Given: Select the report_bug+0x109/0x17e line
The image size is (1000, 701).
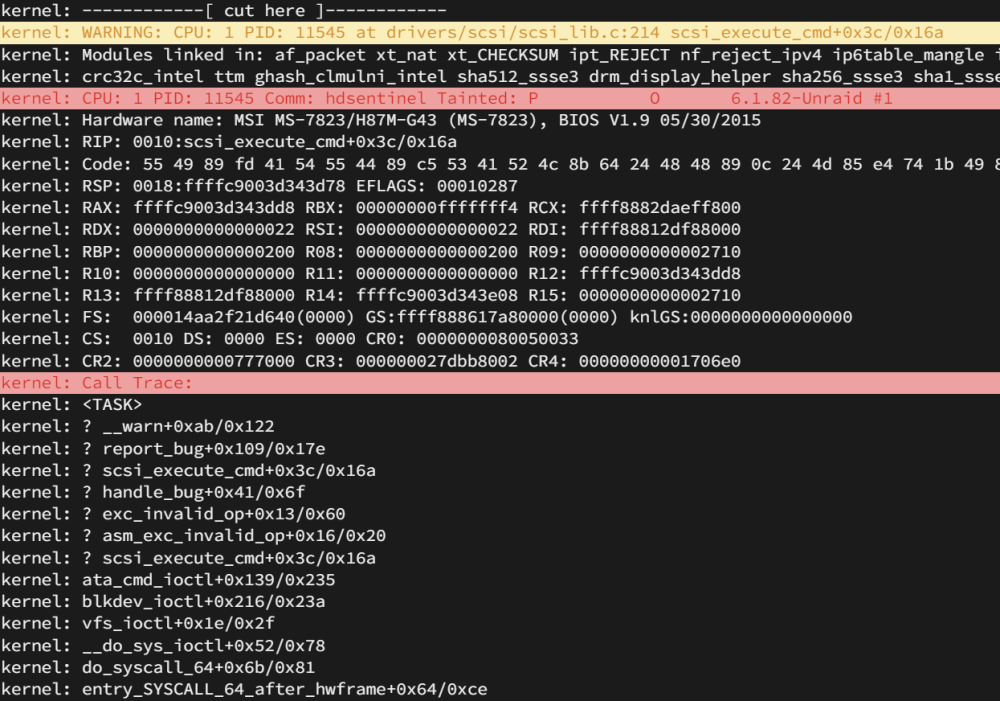Looking at the screenshot, I should pyautogui.click(x=500, y=448).
